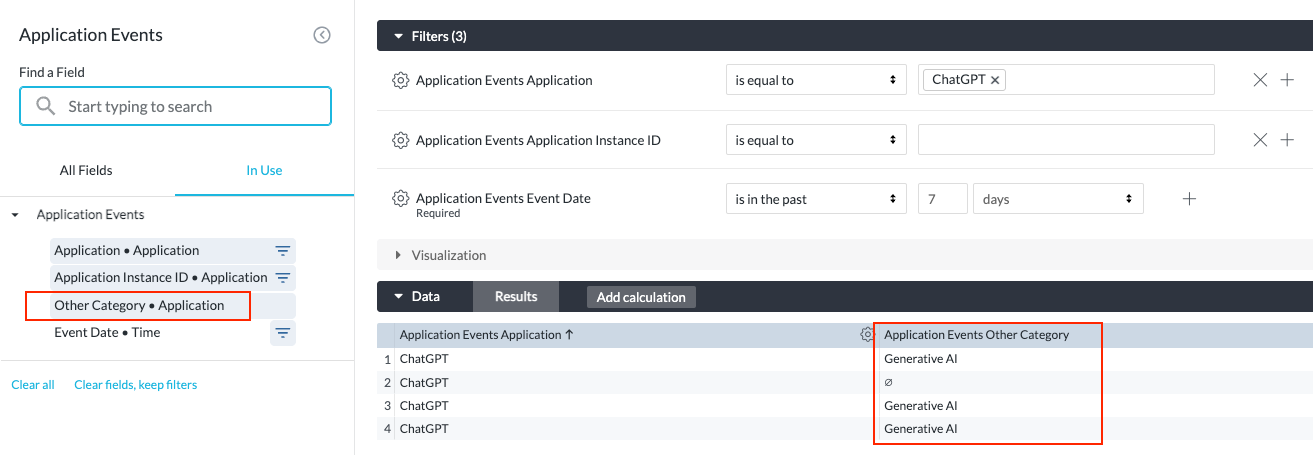The width and height of the screenshot is (1313, 455).
Task: Click the Generative AI cell in row 3
Action: 920,405
